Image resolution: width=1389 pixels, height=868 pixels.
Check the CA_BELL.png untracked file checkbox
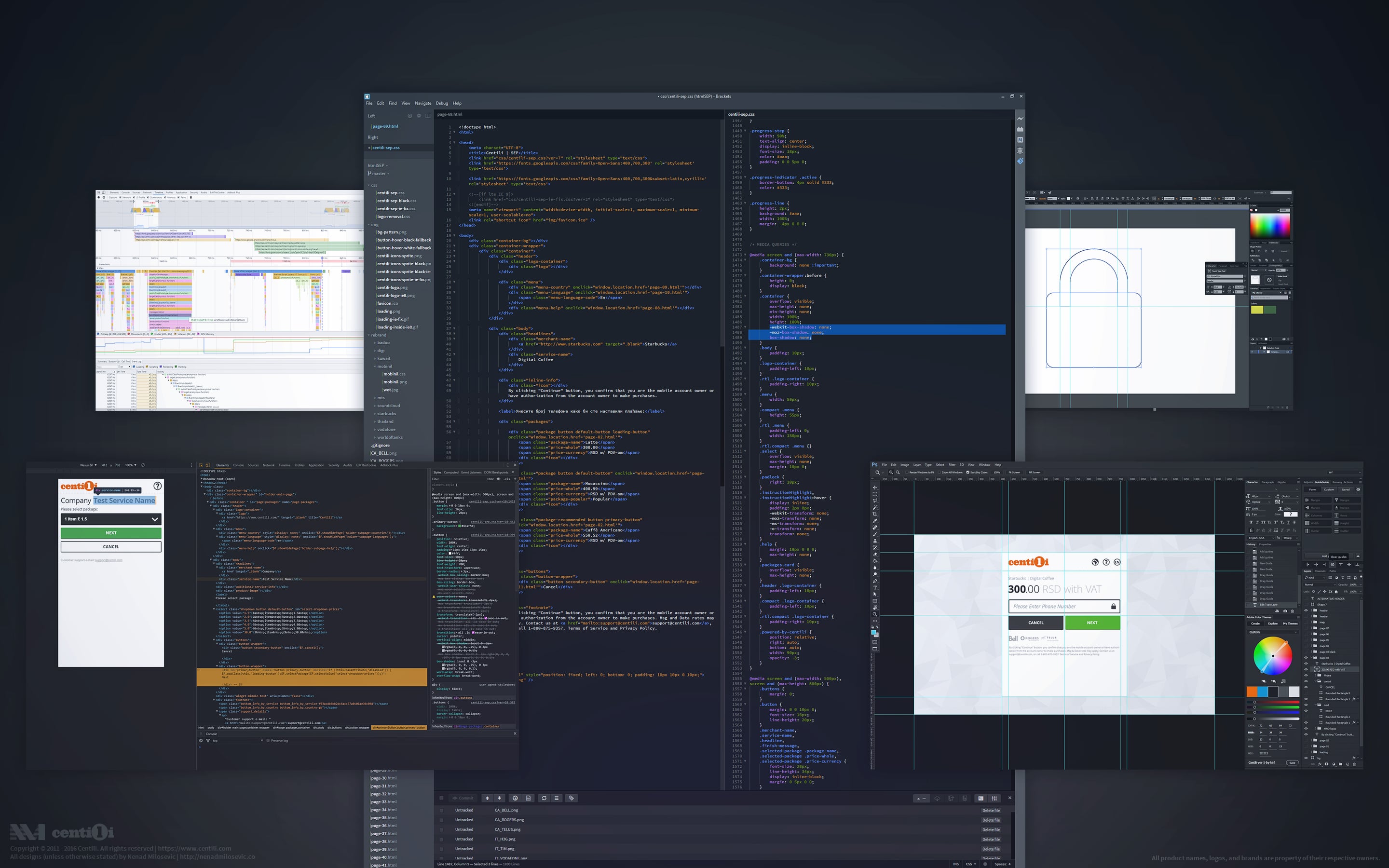(441, 811)
